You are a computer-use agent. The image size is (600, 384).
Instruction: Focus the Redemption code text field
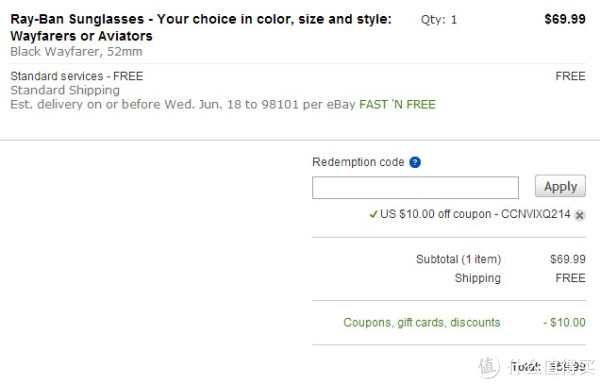[x=415, y=187]
